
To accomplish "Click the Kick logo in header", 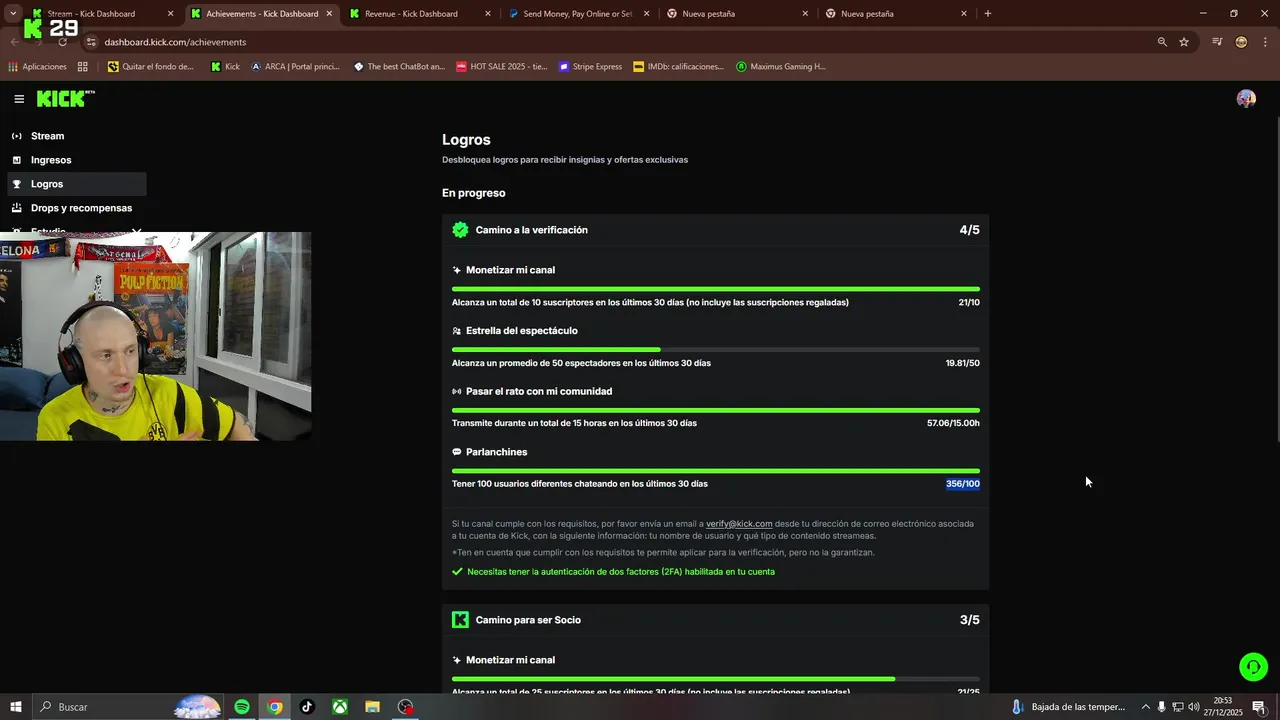I will click(x=65, y=98).
